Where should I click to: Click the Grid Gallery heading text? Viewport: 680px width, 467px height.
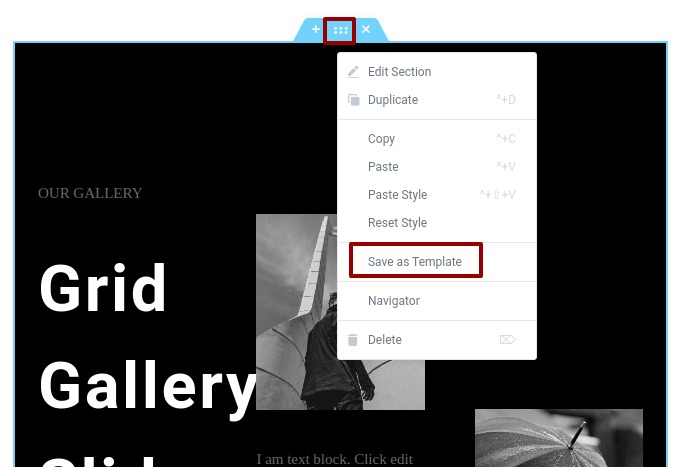coord(147,337)
